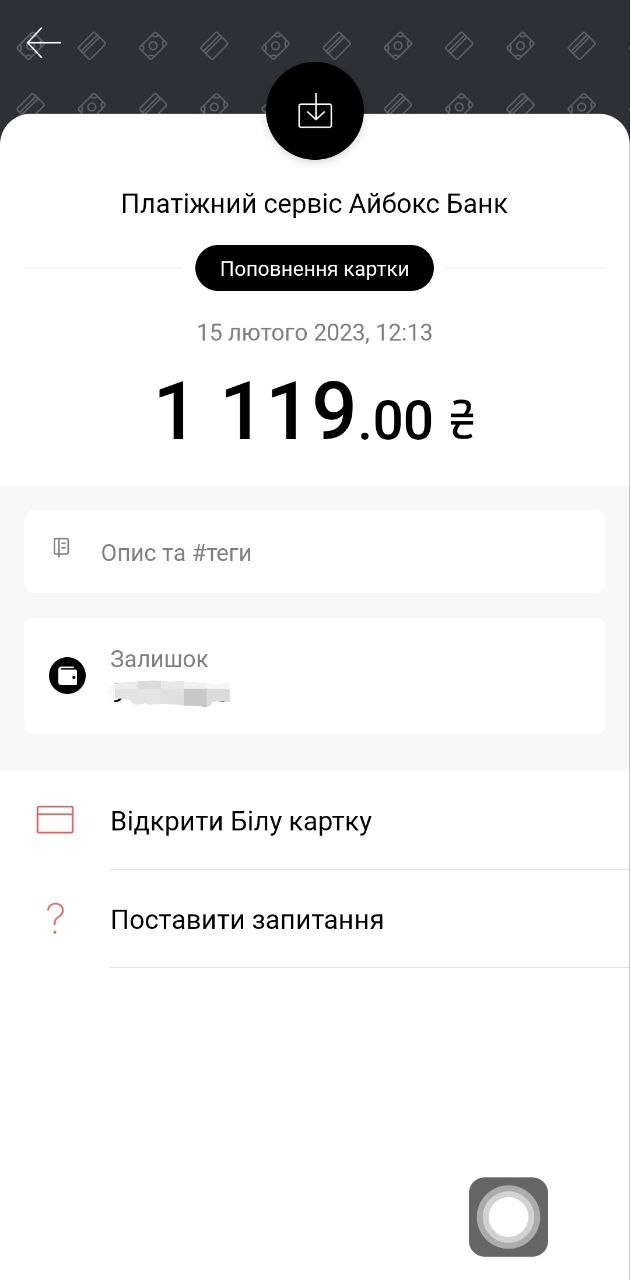Tap the back arrow at top

43,43
